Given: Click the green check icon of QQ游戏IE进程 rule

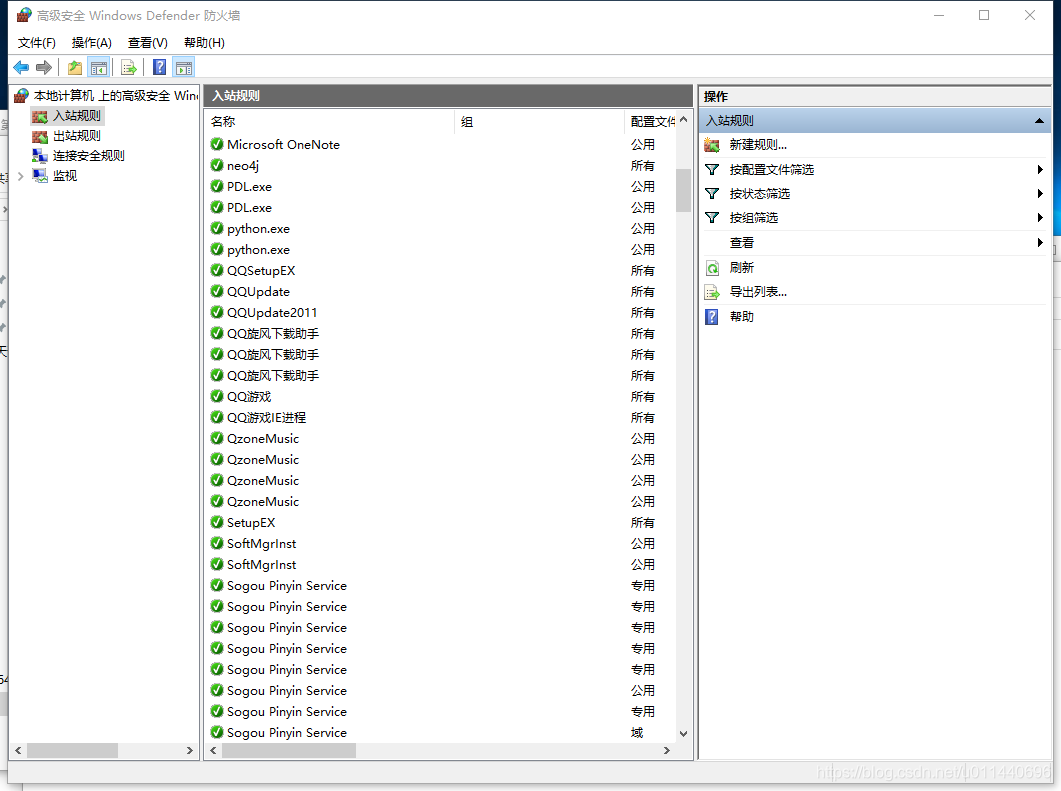Looking at the screenshot, I should [217, 417].
